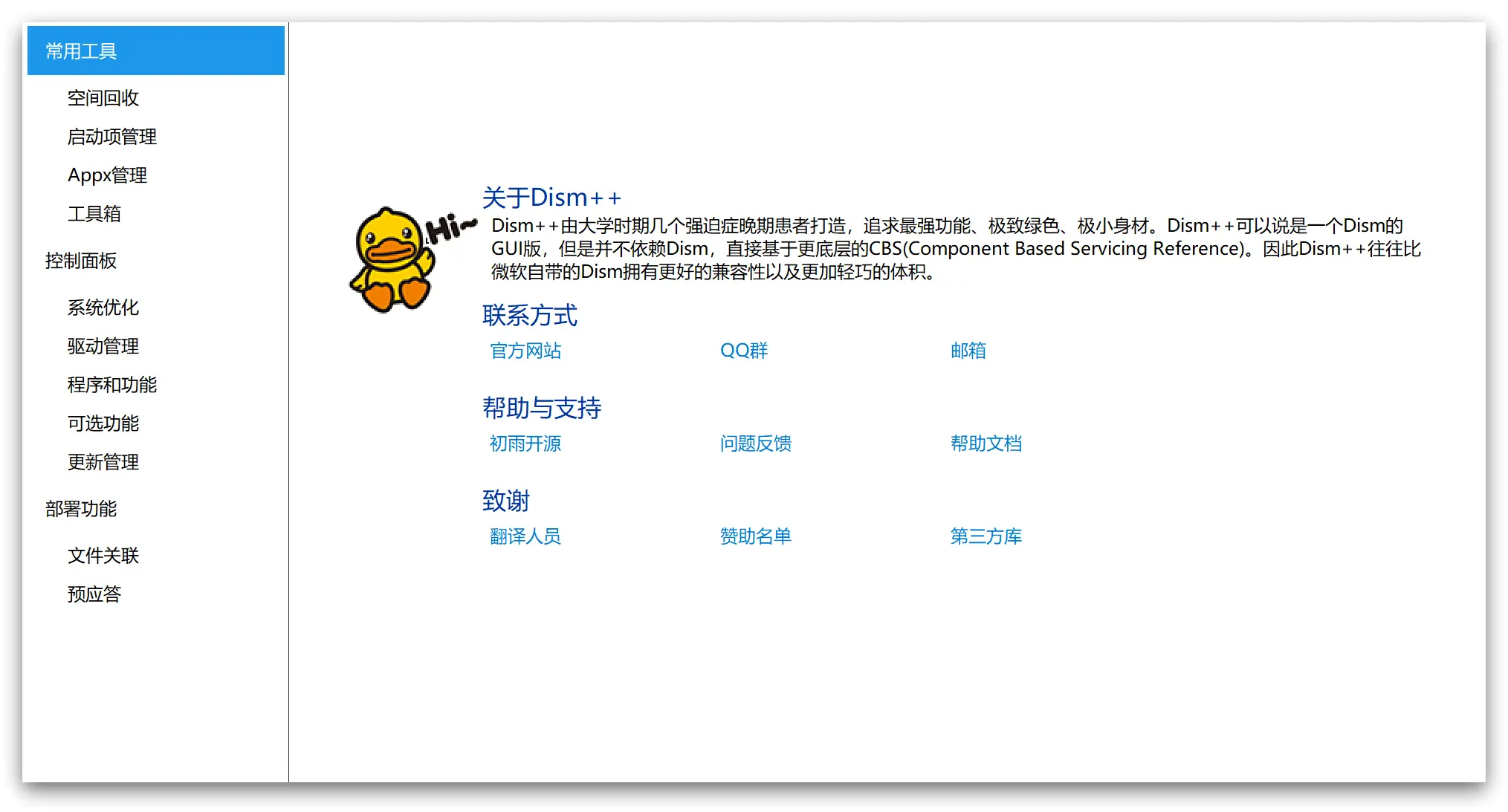Click the 部署功能 section header

click(81, 509)
